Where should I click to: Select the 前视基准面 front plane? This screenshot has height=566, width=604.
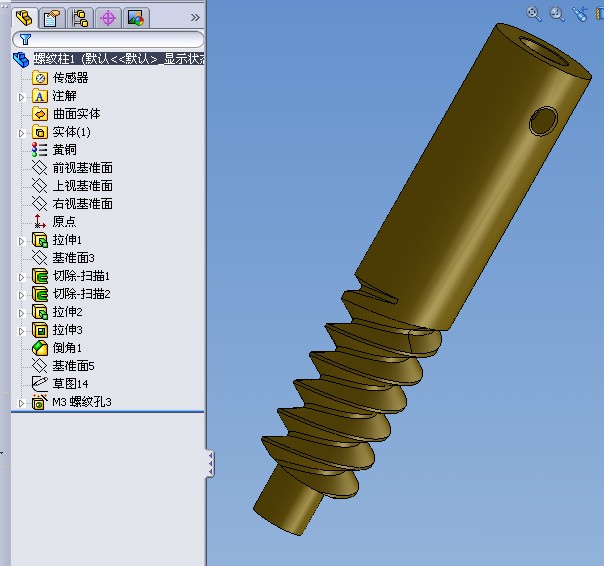click(x=82, y=168)
